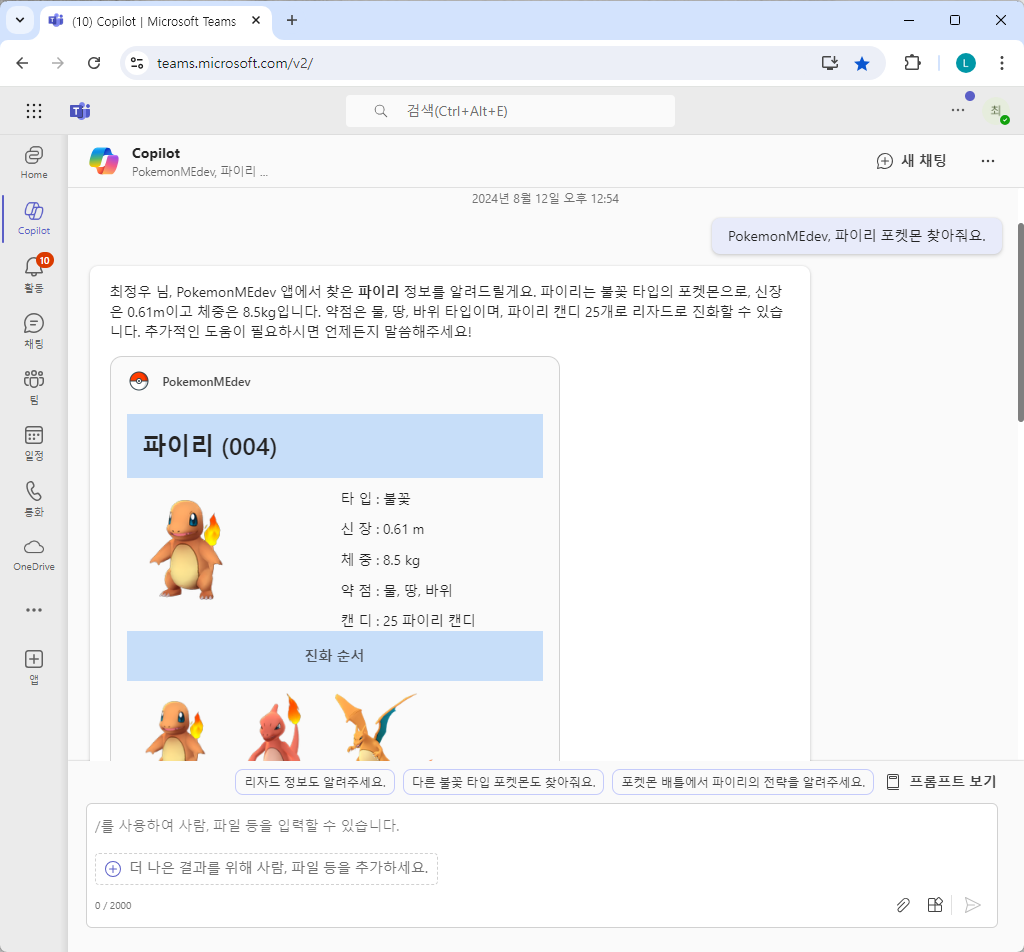Reload the page in the browser

pyautogui.click(x=94, y=63)
